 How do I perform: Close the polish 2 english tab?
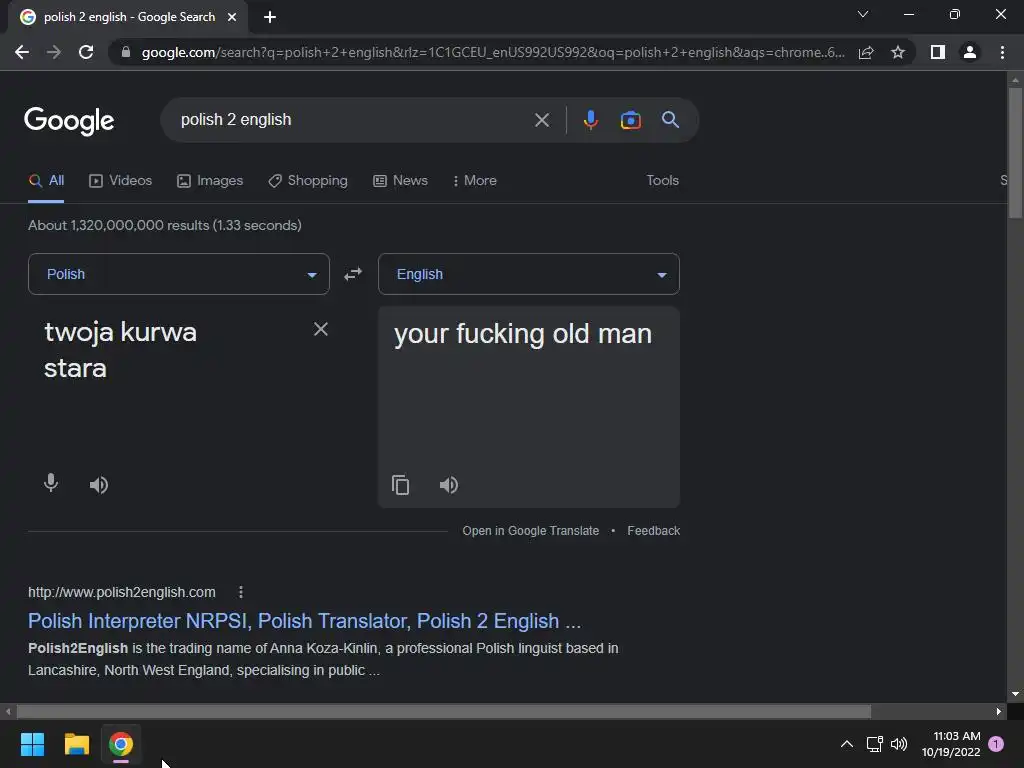pyautogui.click(x=232, y=17)
